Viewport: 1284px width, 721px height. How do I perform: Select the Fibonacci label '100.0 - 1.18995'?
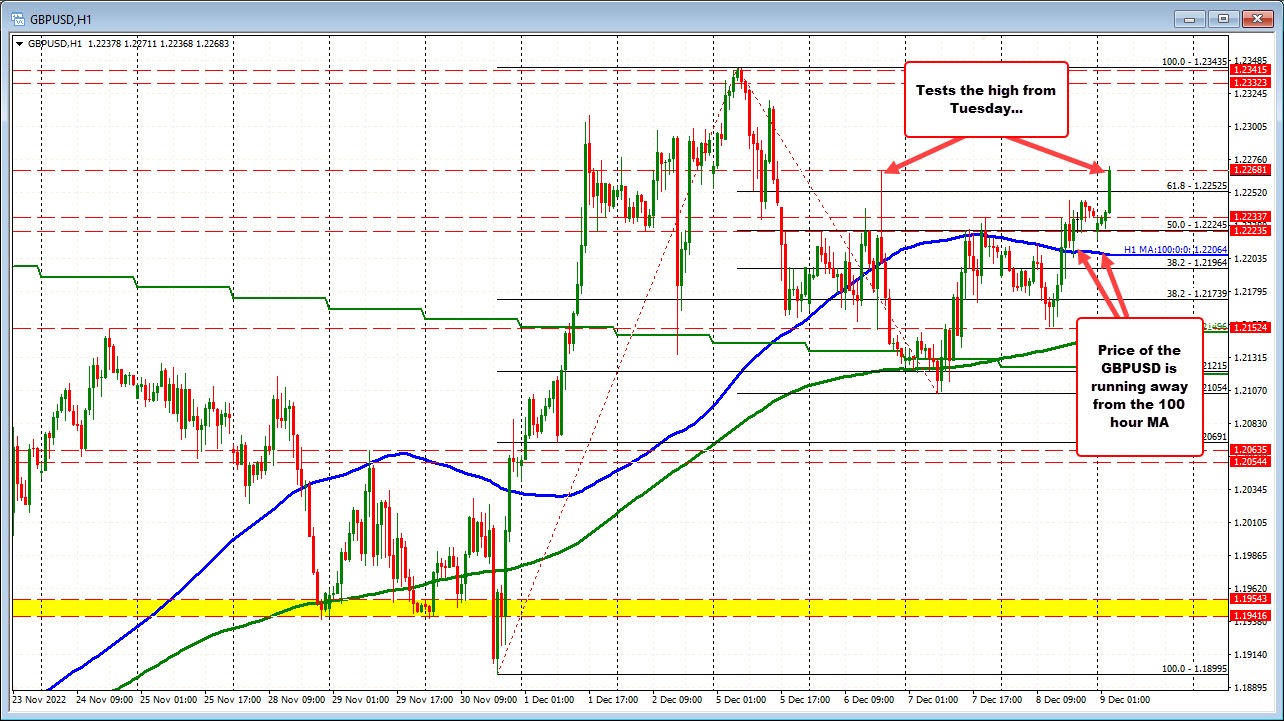click(1194, 669)
